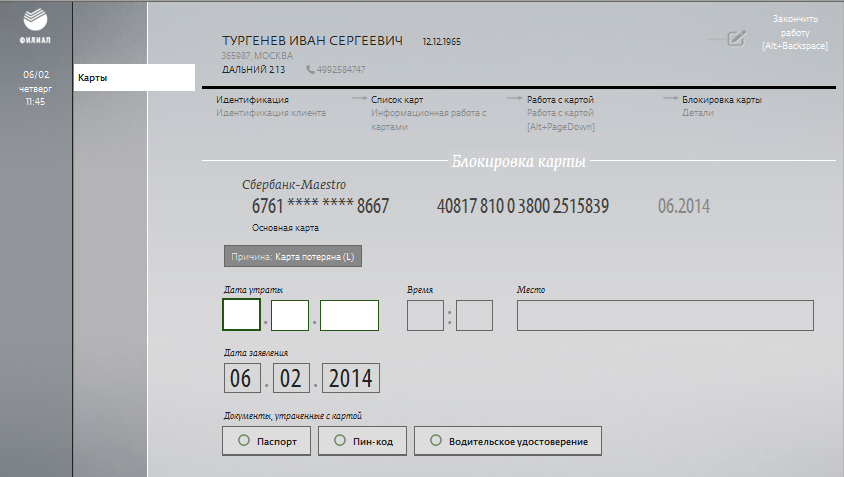Viewport: 844px width, 477px height.
Task: Click the birth date 12.12.1965
Action: pos(441,41)
